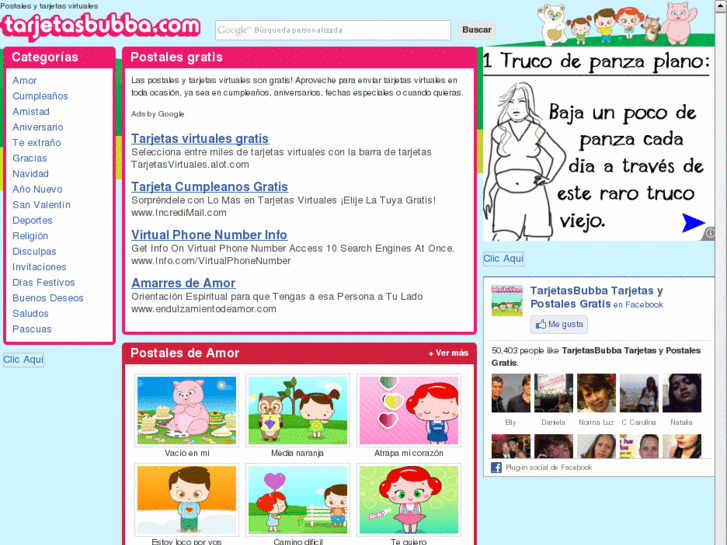The width and height of the screenshot is (727, 545).
Task: Click the page's vertical scrollbar
Action: click(721, 272)
